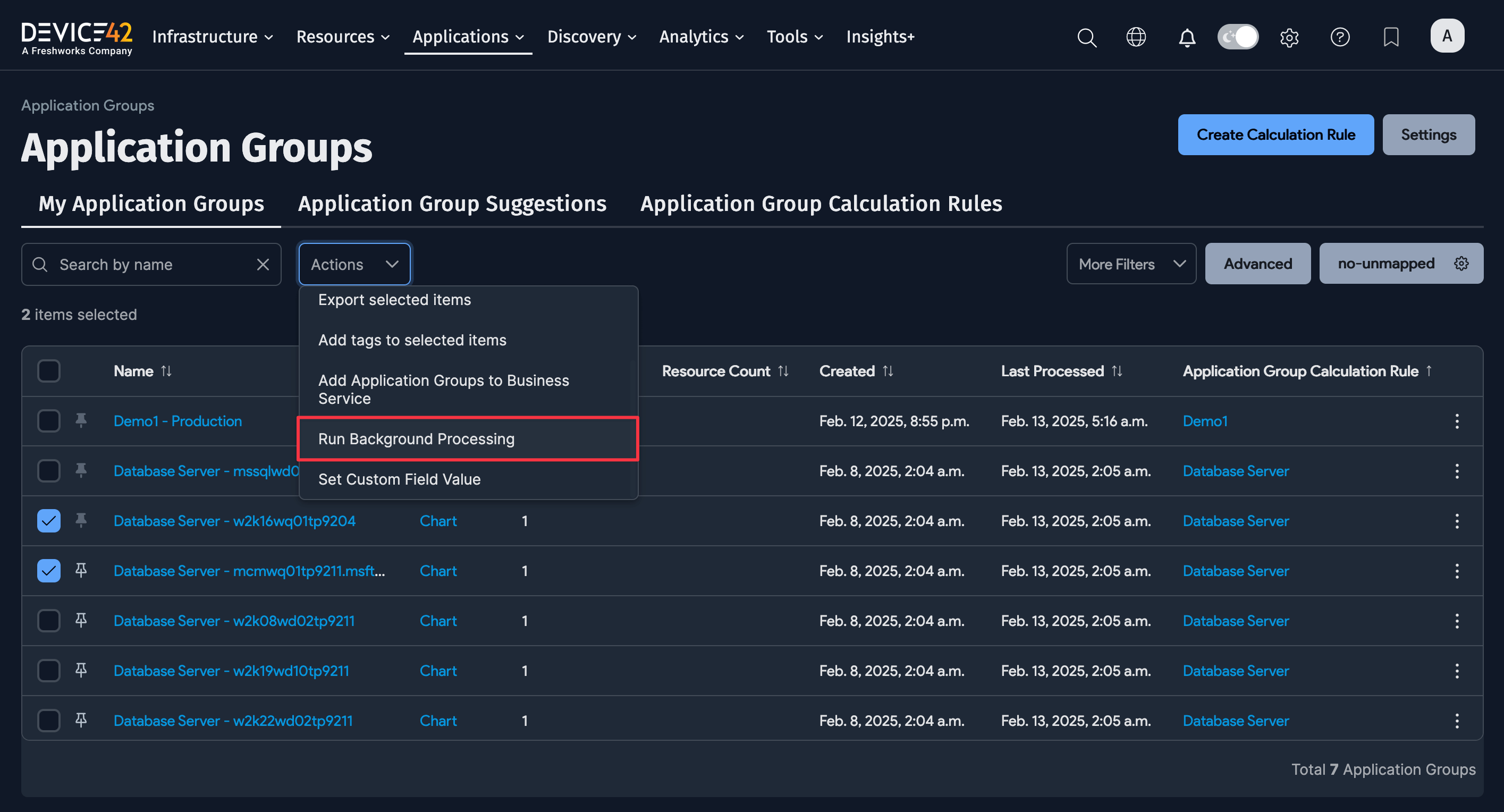Toggle dark mode switch in the header
Screen dimensions: 1504x812
[1238, 36]
